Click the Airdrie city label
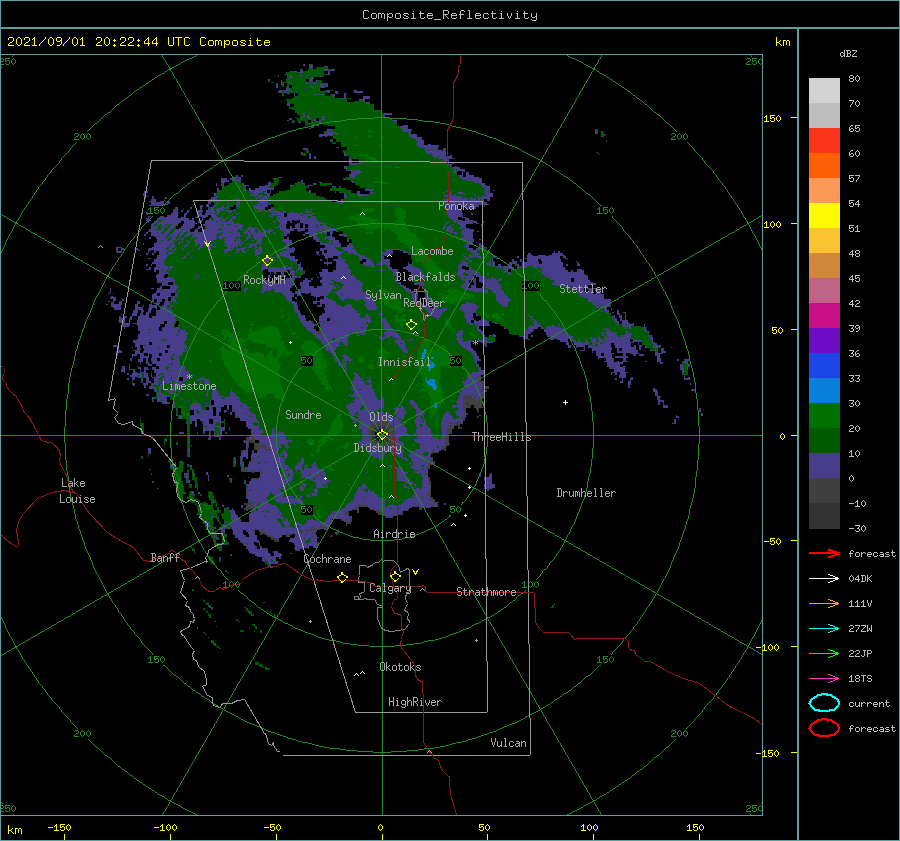The width and height of the screenshot is (900, 841). [x=394, y=534]
